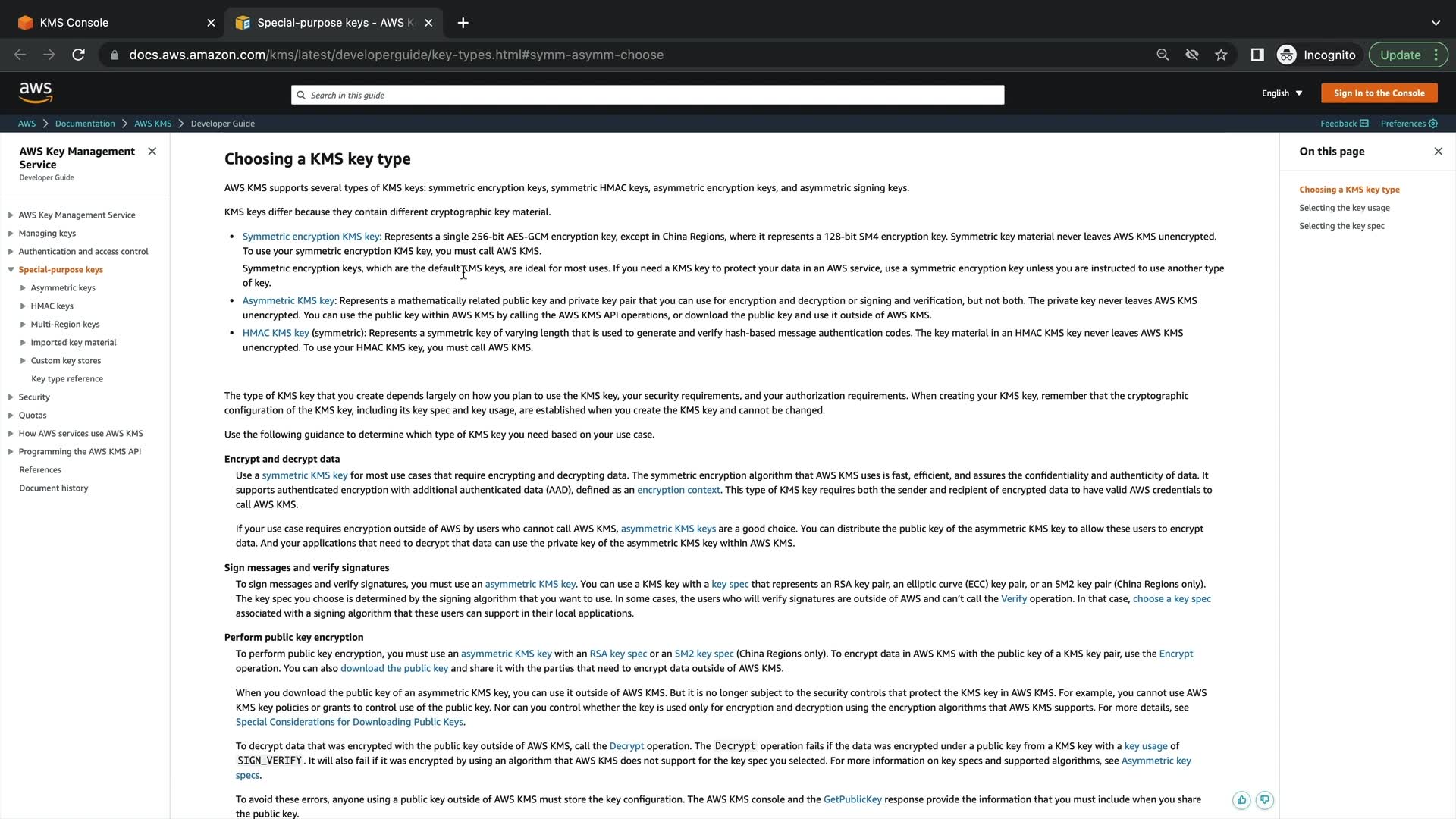This screenshot has width=1456, height=819.
Task: Click Sign In to the Console button
Action: [1379, 93]
